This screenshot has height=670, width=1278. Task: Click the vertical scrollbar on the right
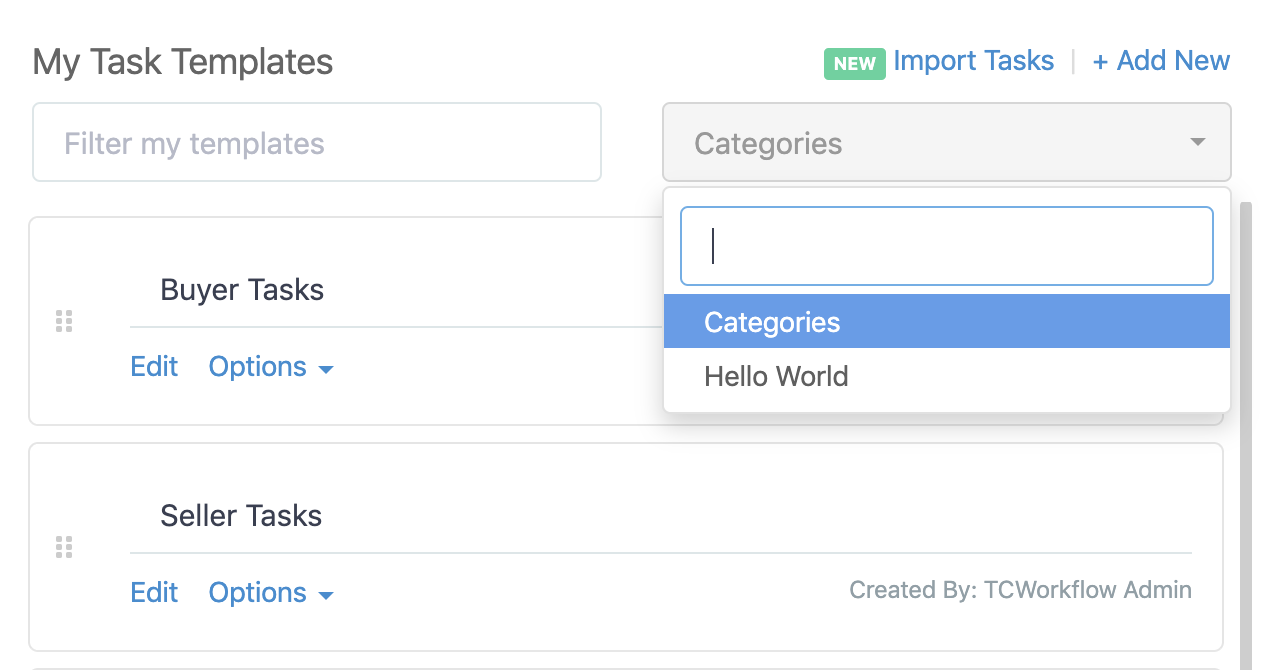click(x=1245, y=435)
